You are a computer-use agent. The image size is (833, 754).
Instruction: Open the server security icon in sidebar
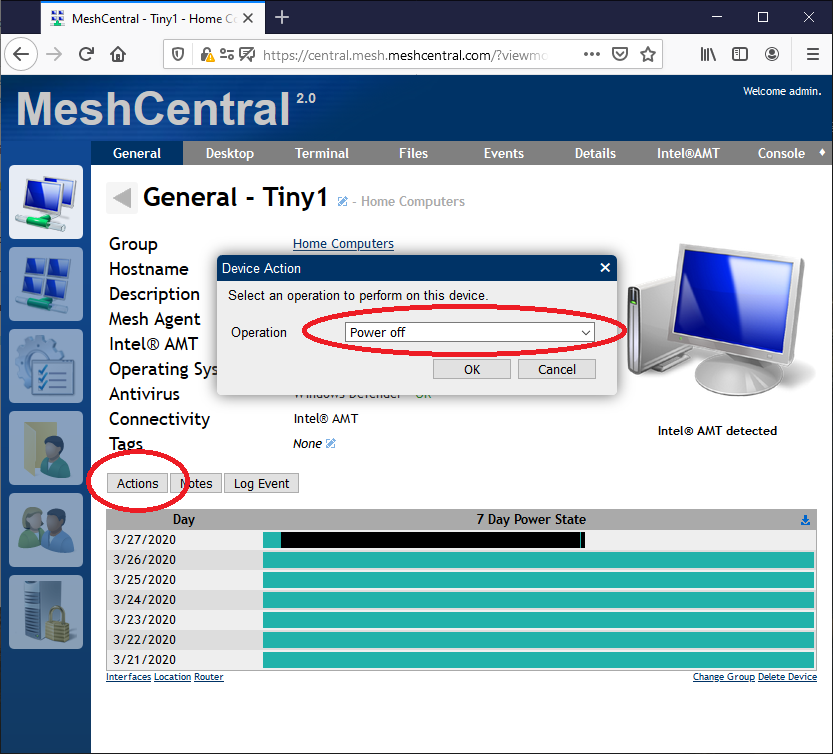tap(45, 611)
